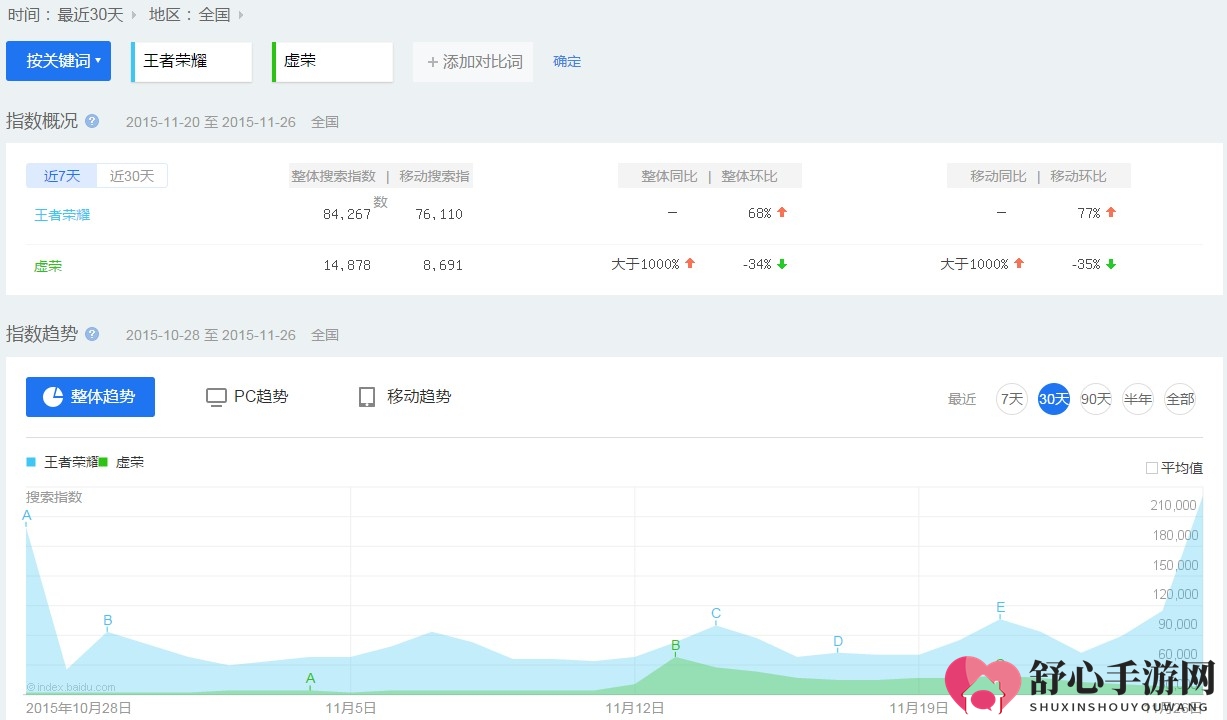Click date range 2015-10-28 至 2015-11-26

[211, 335]
